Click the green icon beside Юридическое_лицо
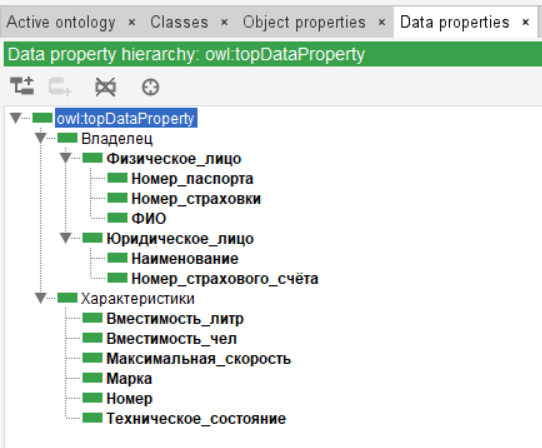Viewport: 542px width, 448px height. point(92,238)
